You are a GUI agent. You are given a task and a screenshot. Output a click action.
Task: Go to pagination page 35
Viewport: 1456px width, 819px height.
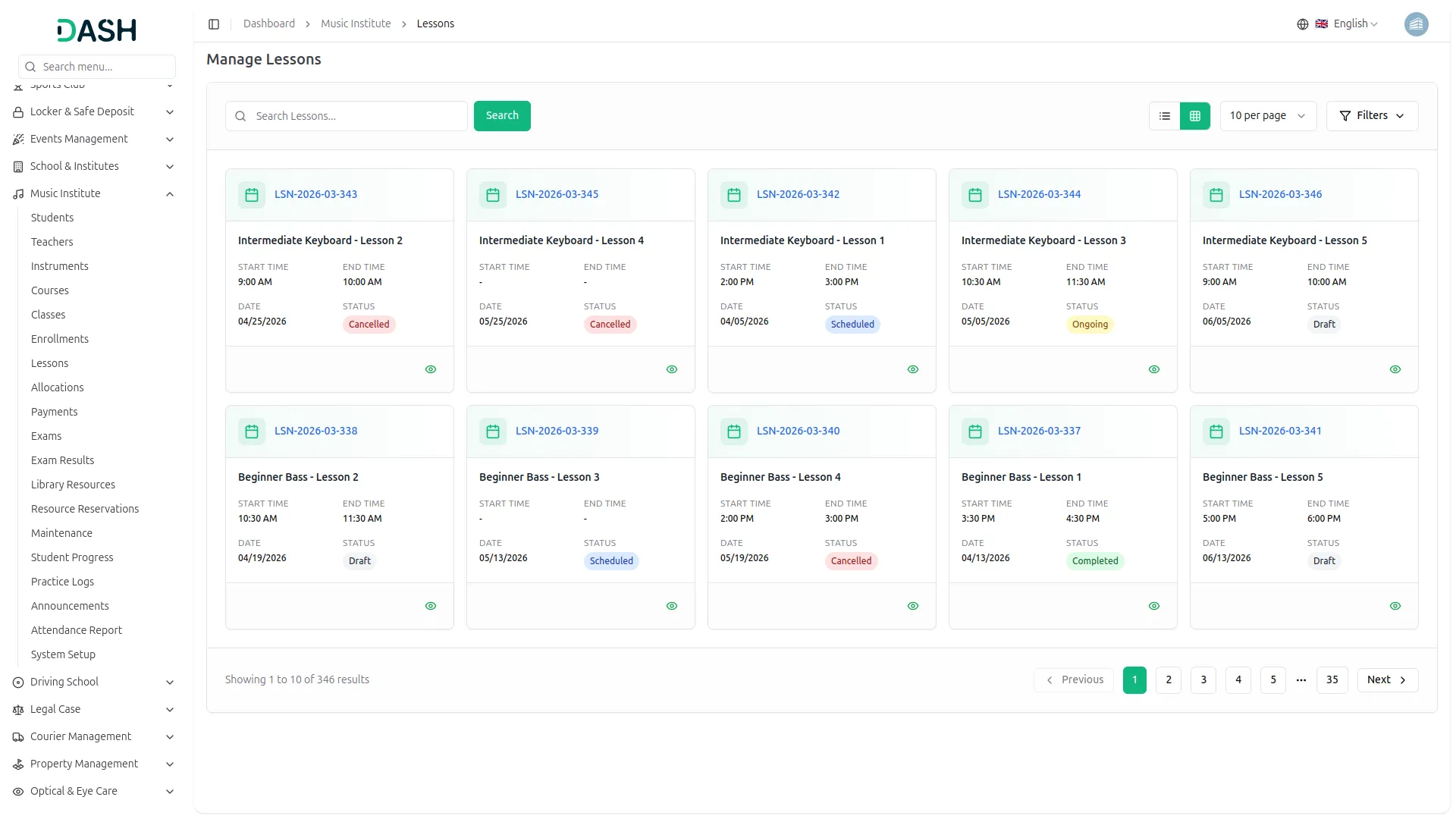(1332, 680)
